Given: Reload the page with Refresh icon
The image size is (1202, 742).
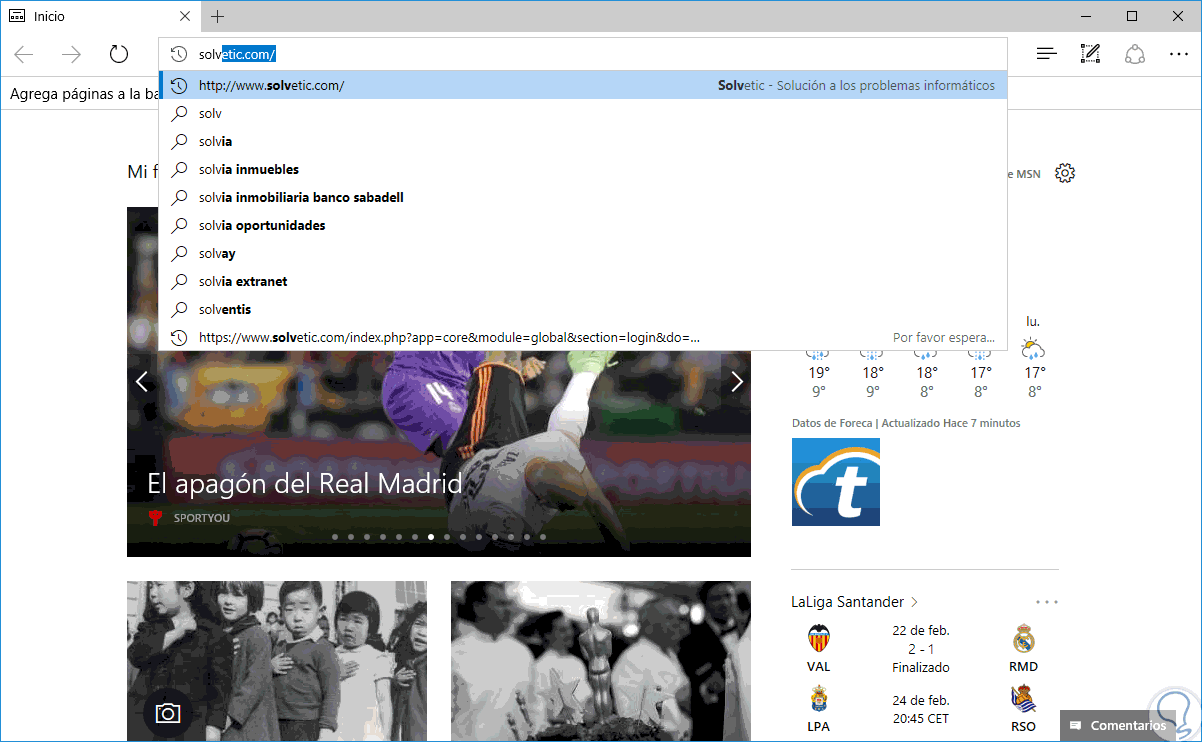Looking at the screenshot, I should tap(119, 54).
